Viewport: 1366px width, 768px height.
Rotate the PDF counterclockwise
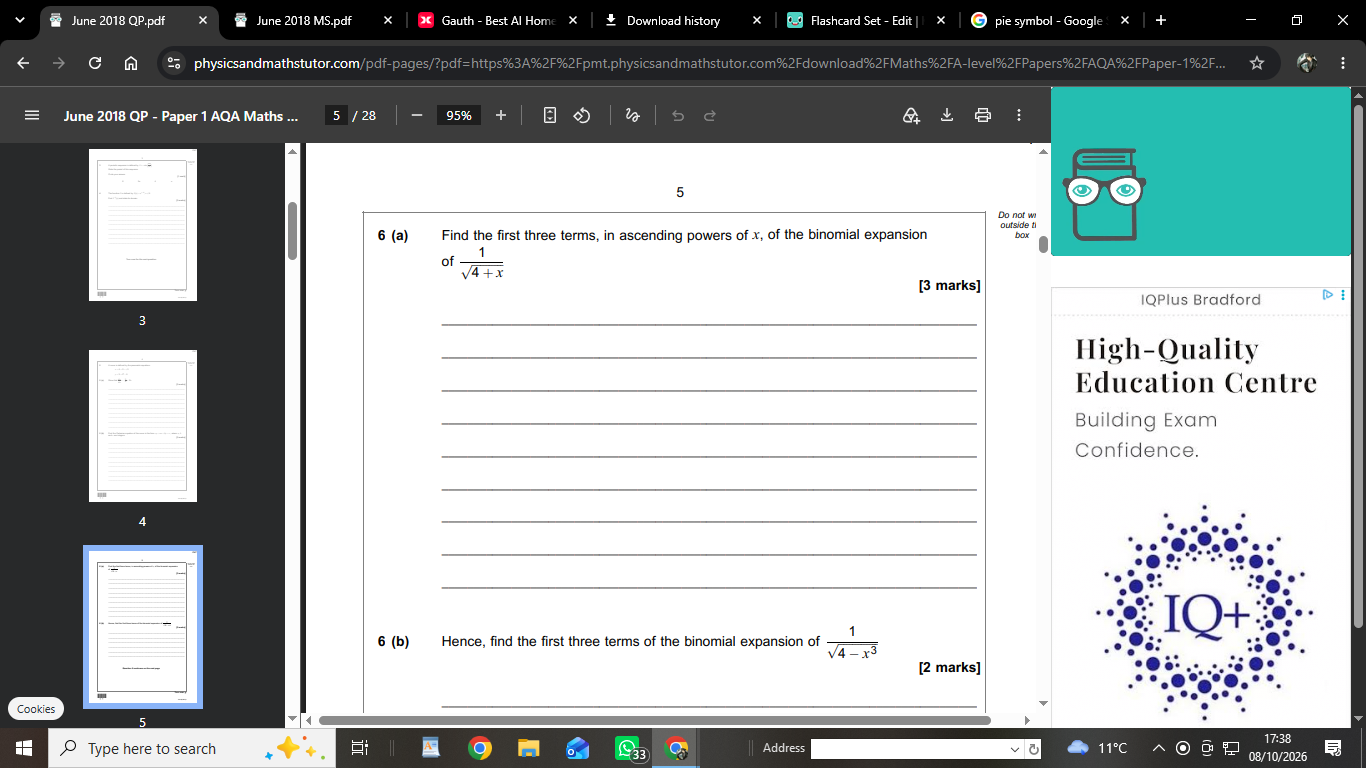click(582, 116)
